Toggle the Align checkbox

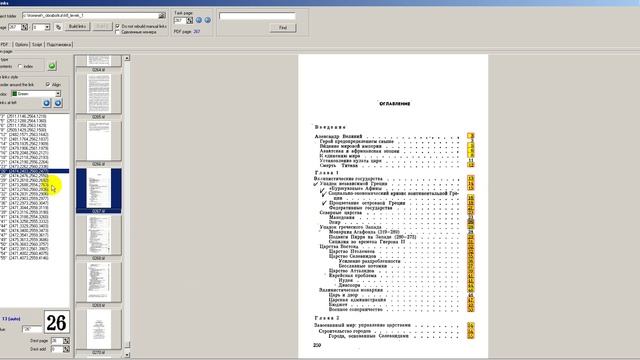(x=48, y=84)
